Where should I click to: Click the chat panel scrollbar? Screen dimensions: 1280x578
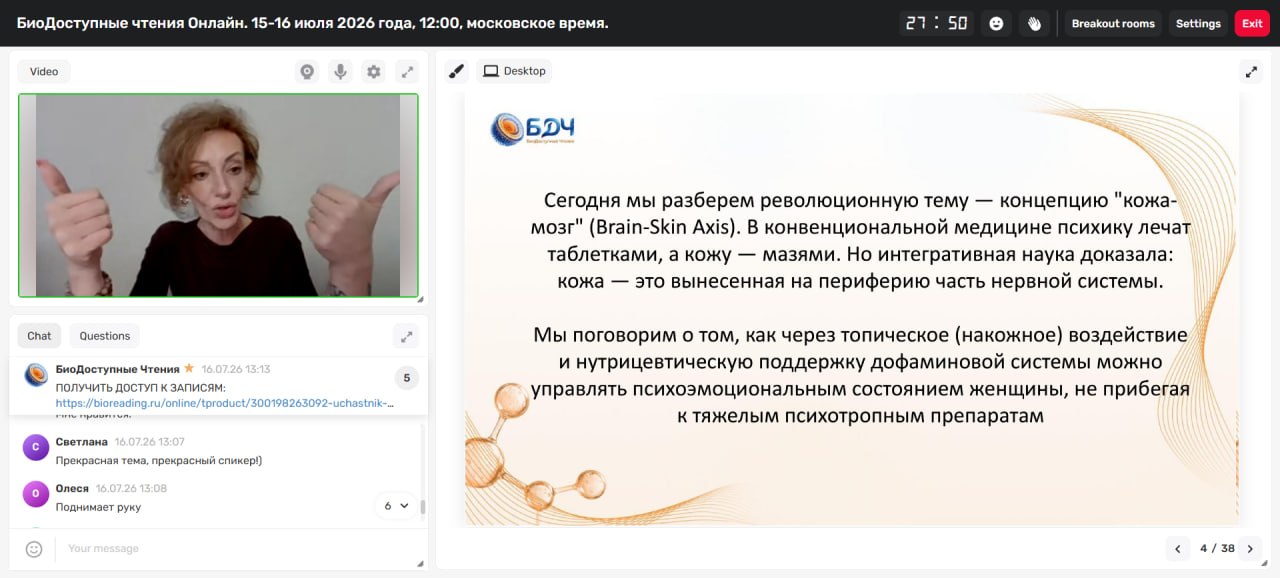pos(423,507)
